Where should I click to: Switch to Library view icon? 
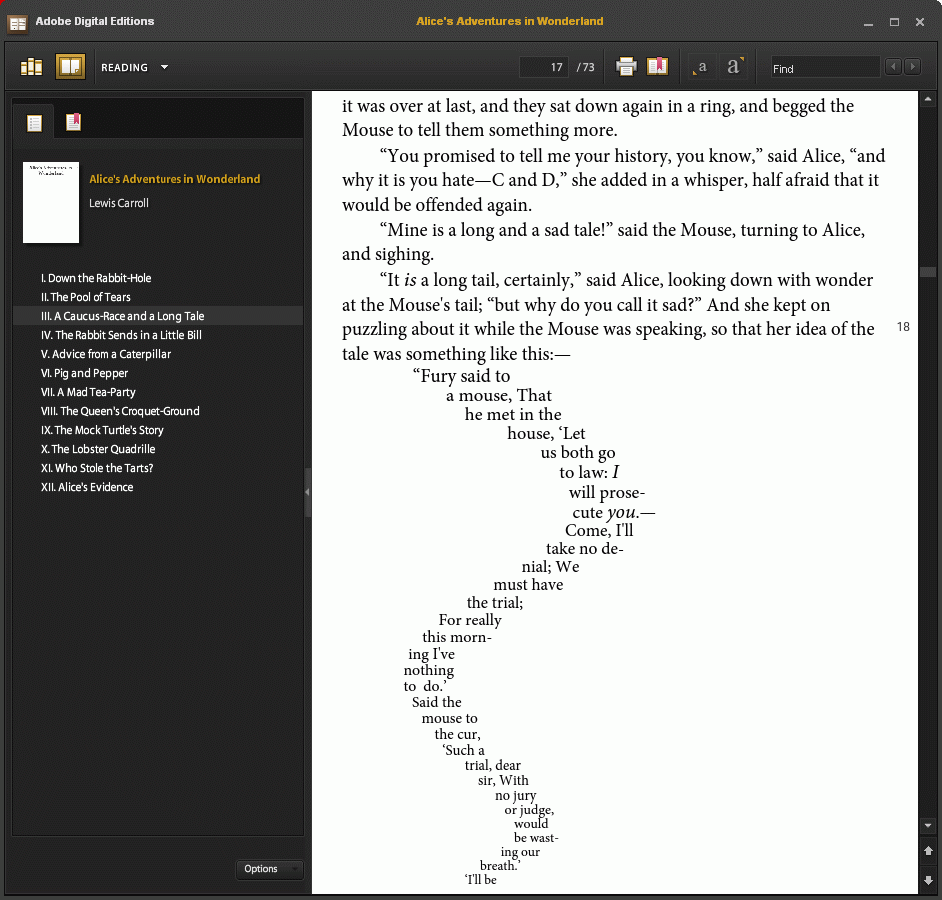[x=31, y=67]
